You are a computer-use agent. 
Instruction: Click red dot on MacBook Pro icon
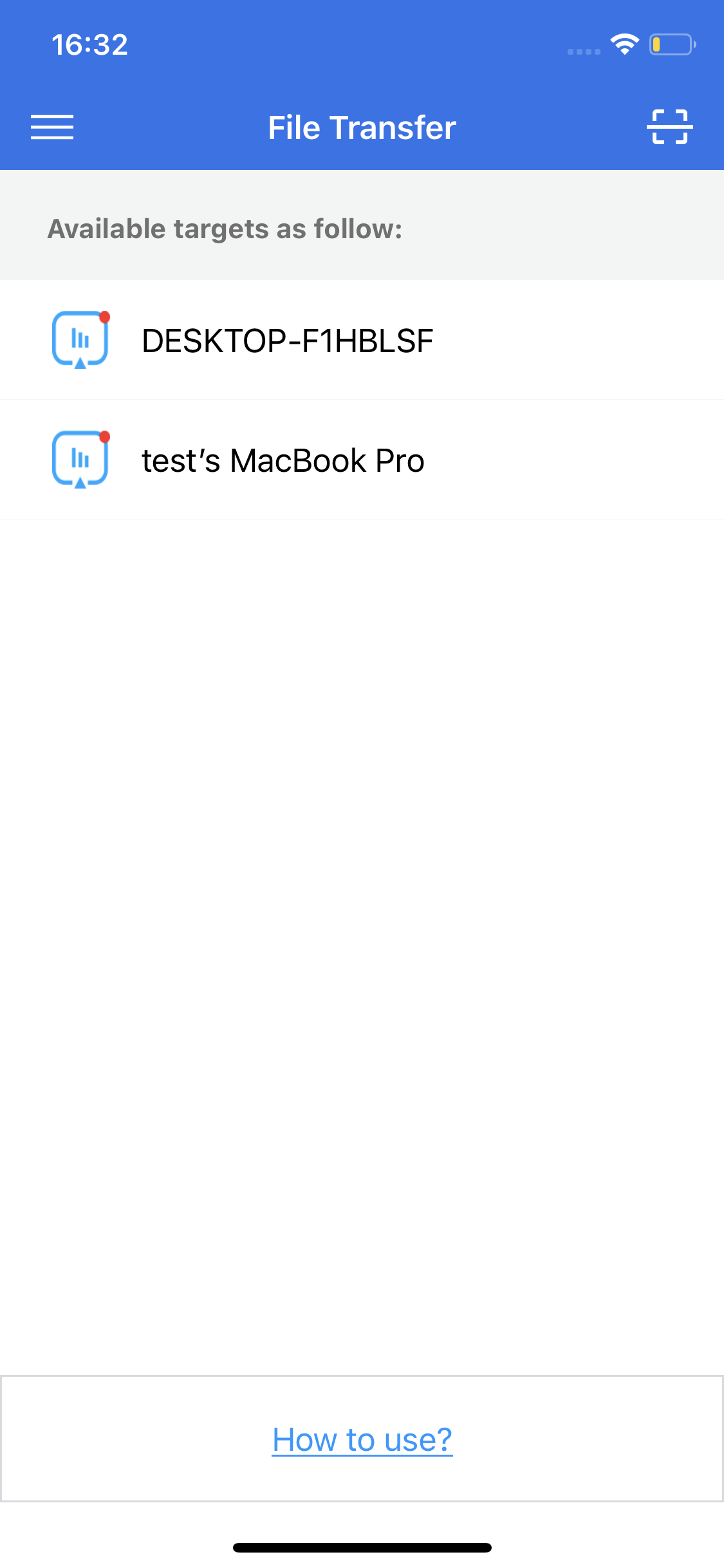coord(105,436)
